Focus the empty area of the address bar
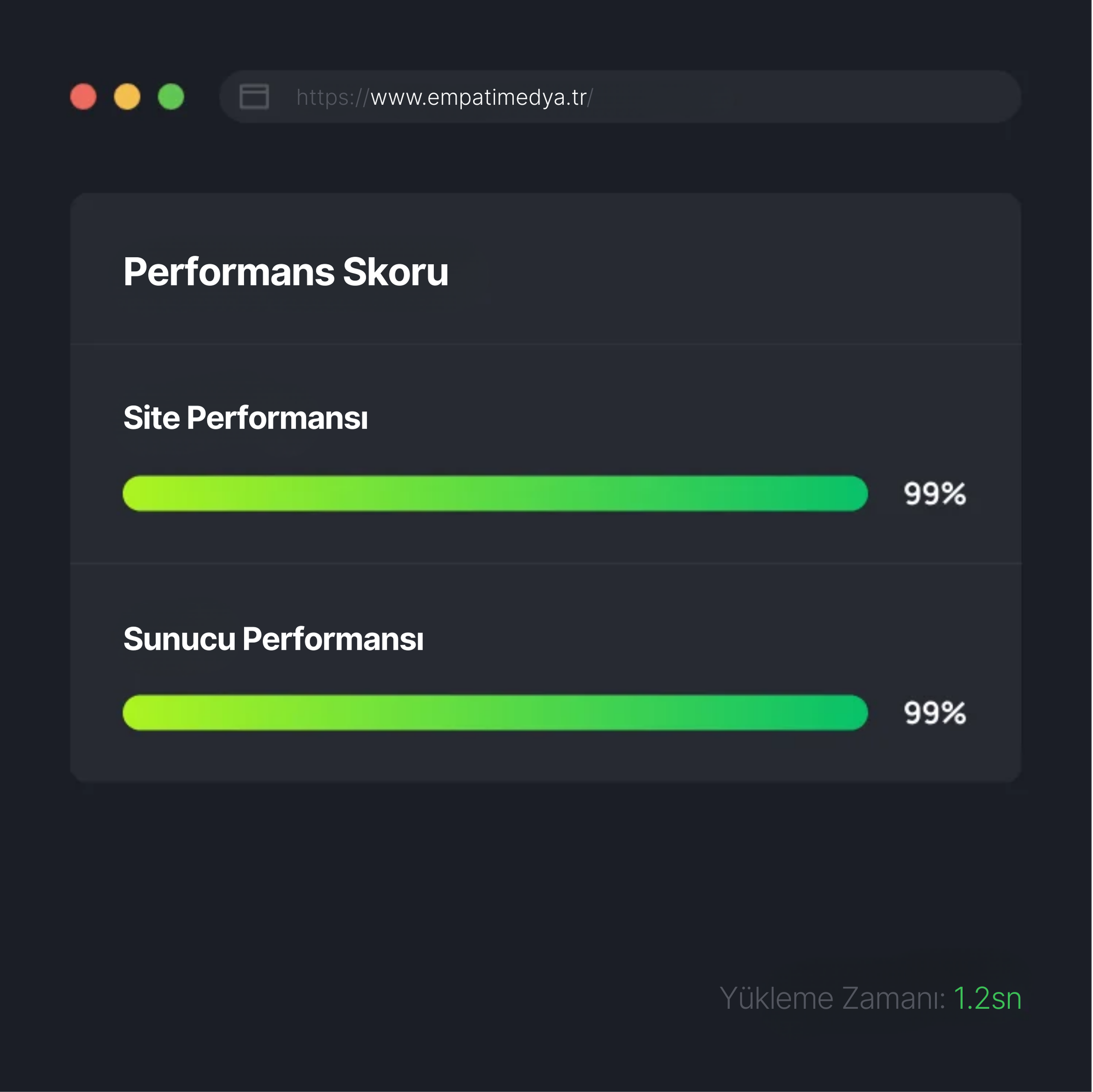The width and height of the screenshot is (1093, 1092). [792, 97]
